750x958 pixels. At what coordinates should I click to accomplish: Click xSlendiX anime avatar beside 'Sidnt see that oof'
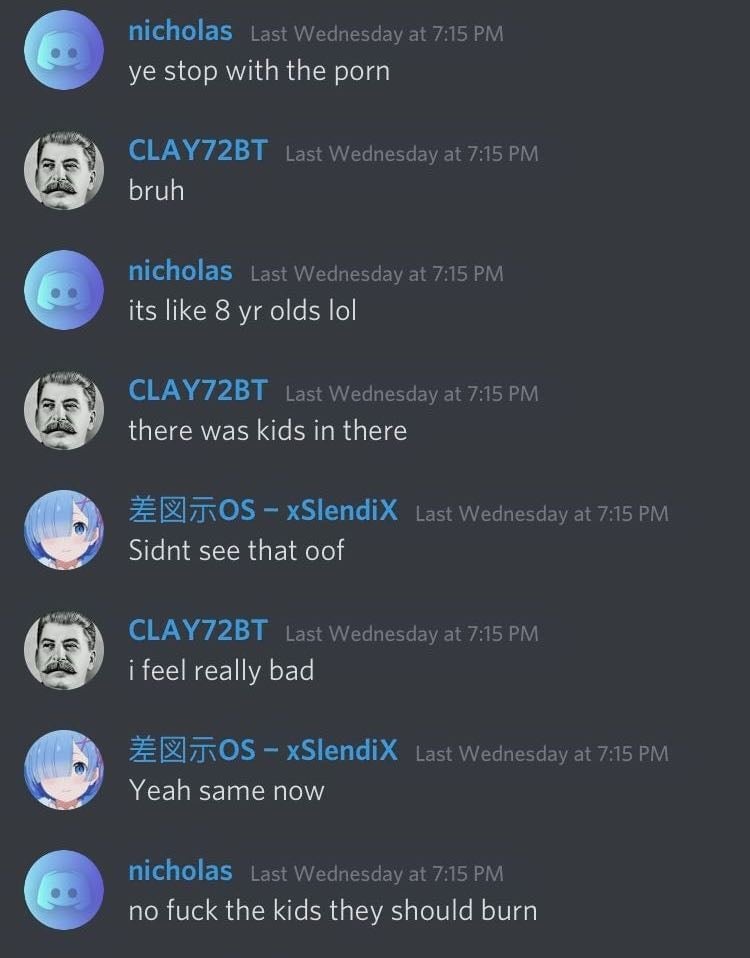coord(64,530)
